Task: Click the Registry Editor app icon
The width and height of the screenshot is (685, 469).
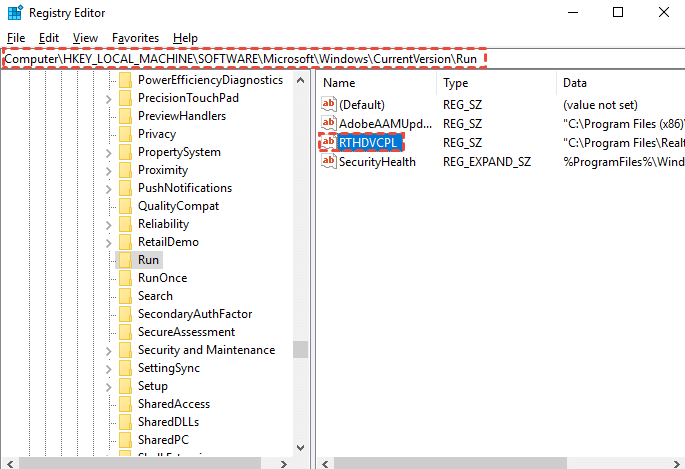Action: point(15,12)
